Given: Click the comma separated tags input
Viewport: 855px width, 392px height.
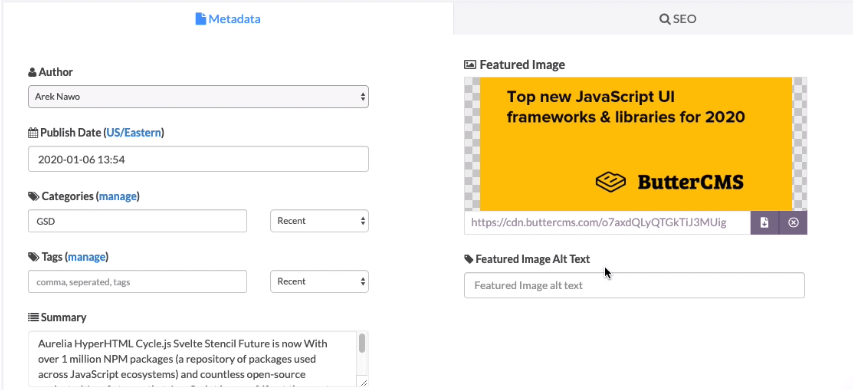Looking at the screenshot, I should (137, 282).
